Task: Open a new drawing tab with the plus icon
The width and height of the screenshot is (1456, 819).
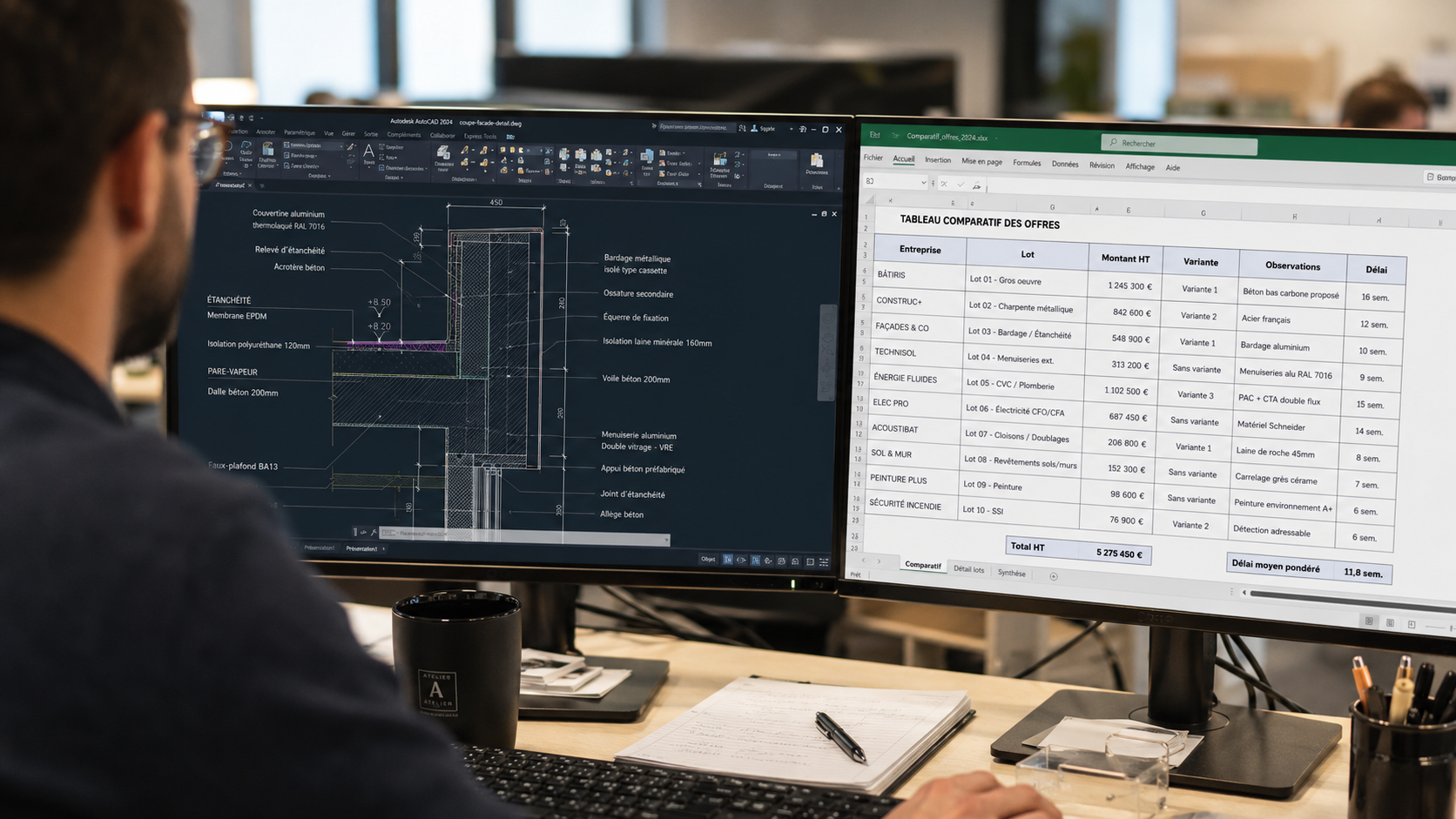Action: tap(262, 185)
